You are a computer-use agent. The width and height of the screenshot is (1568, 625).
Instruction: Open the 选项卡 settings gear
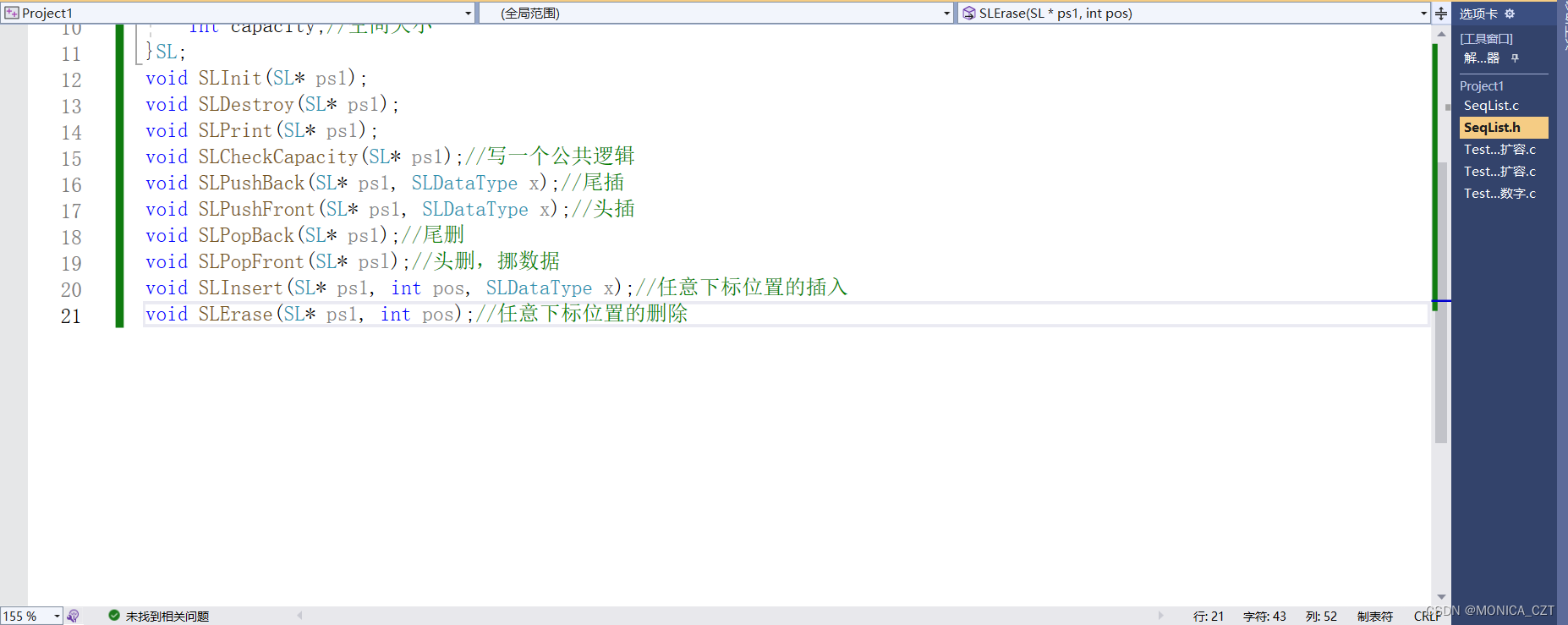pyautogui.click(x=1510, y=14)
